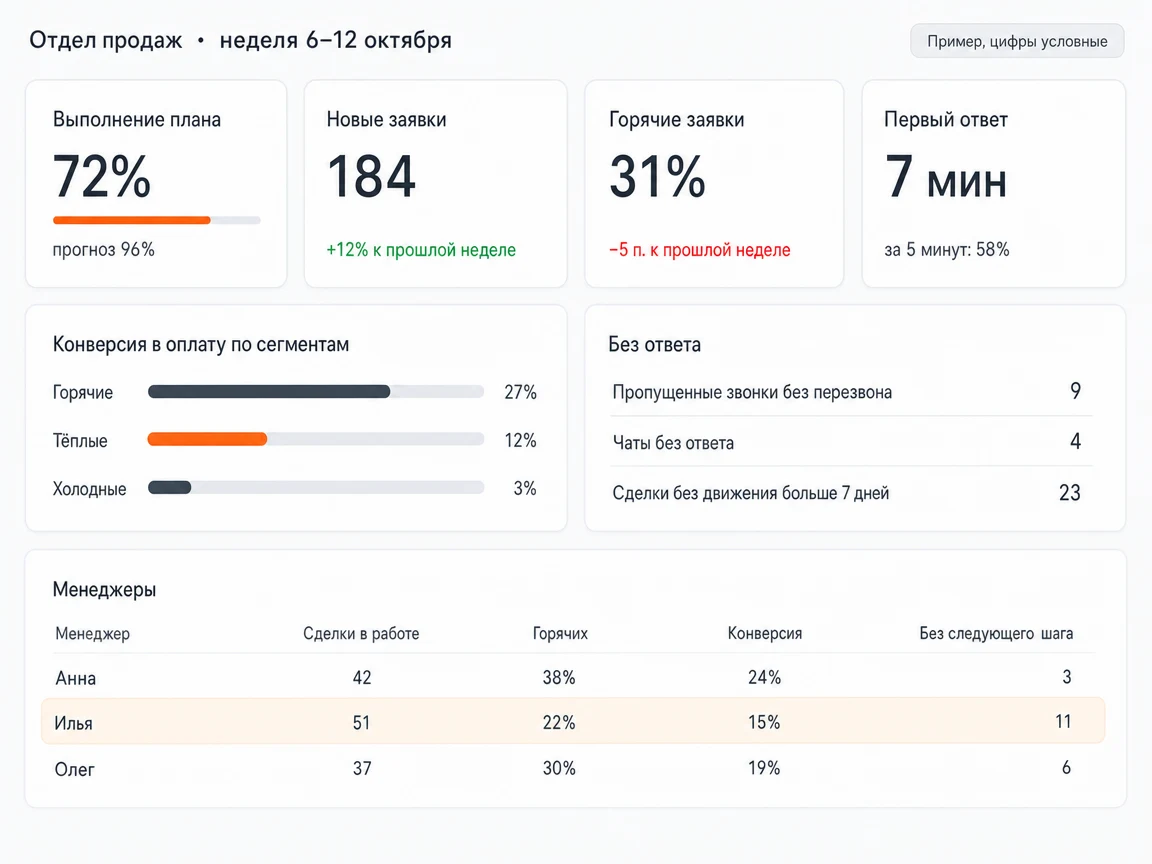The image size is (1152, 864).
Task: Click the 'Менеджеры' table heading
Action: 104,589
